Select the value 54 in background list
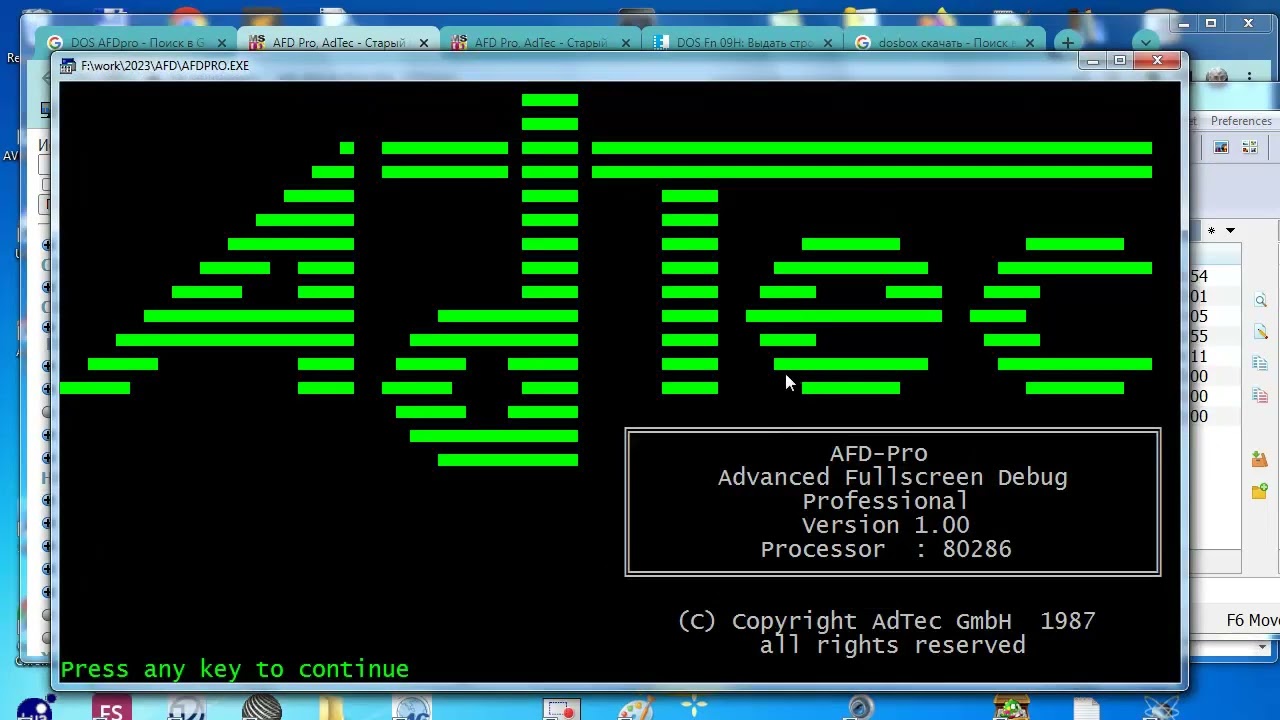 point(1199,276)
